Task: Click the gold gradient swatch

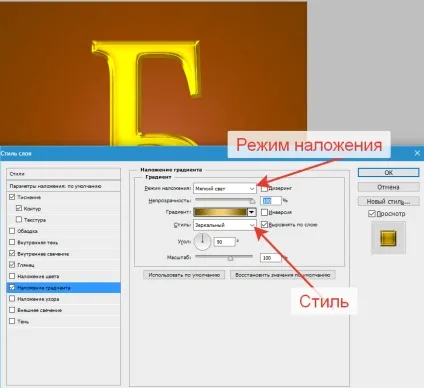Action: point(220,212)
